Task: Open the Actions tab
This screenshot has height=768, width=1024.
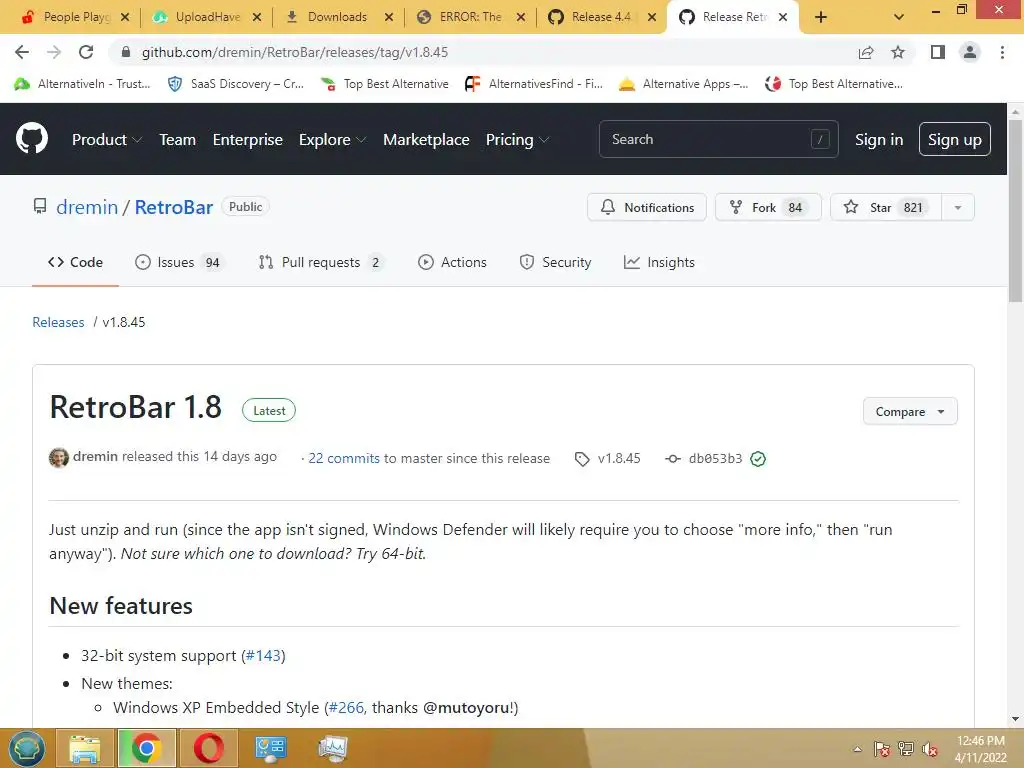Action: click(452, 263)
